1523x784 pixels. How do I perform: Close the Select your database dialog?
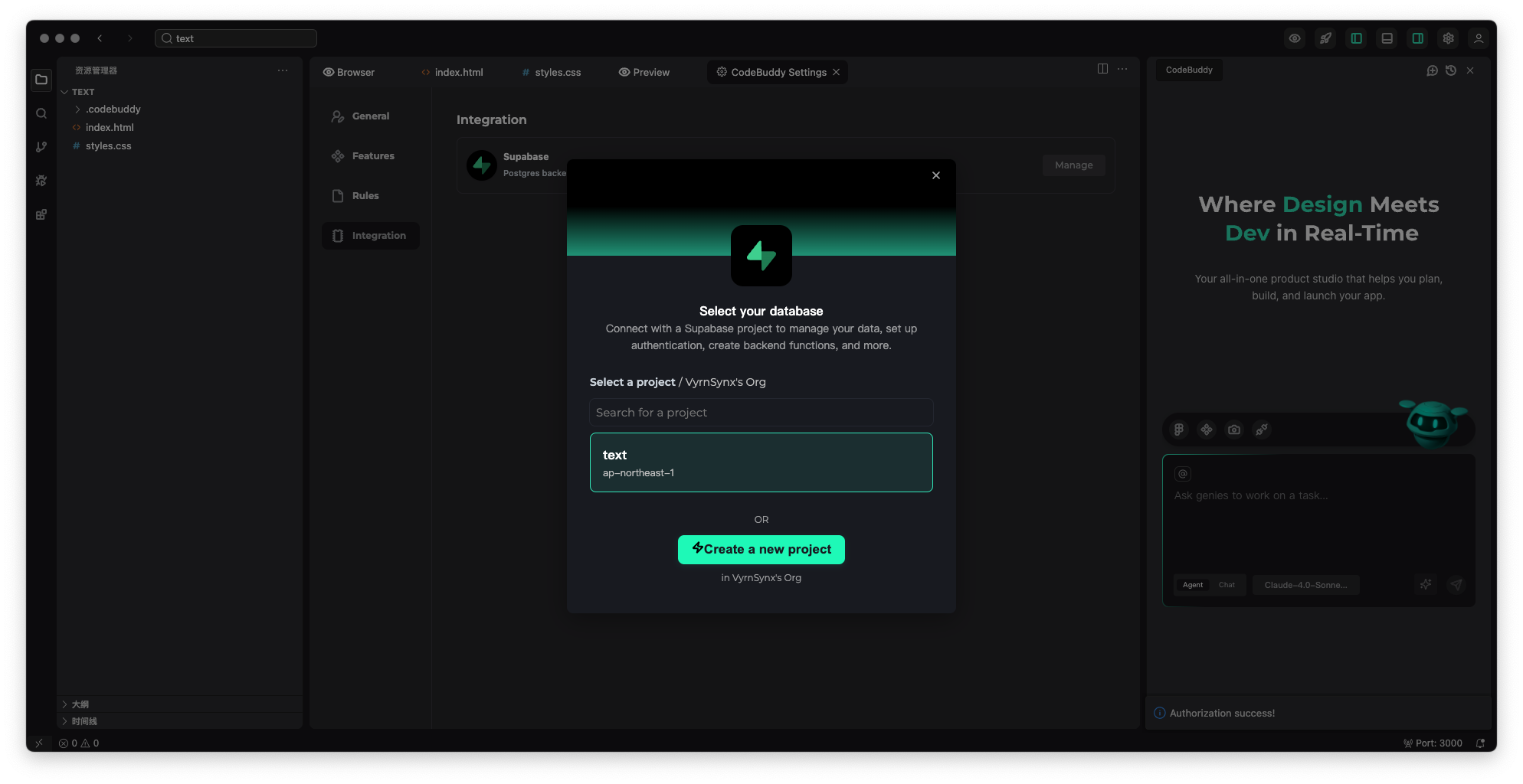tap(936, 175)
